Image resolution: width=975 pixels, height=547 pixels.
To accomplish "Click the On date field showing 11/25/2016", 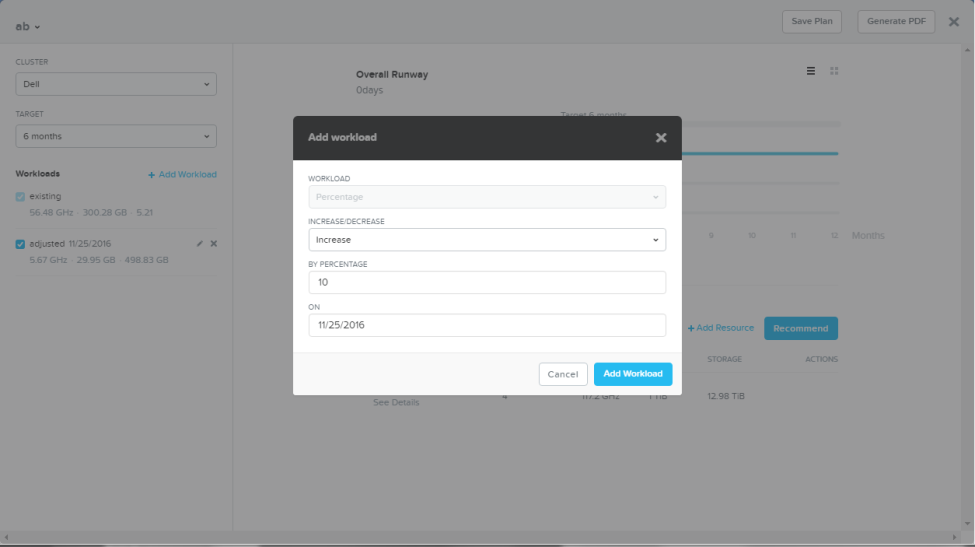I will pos(487,325).
